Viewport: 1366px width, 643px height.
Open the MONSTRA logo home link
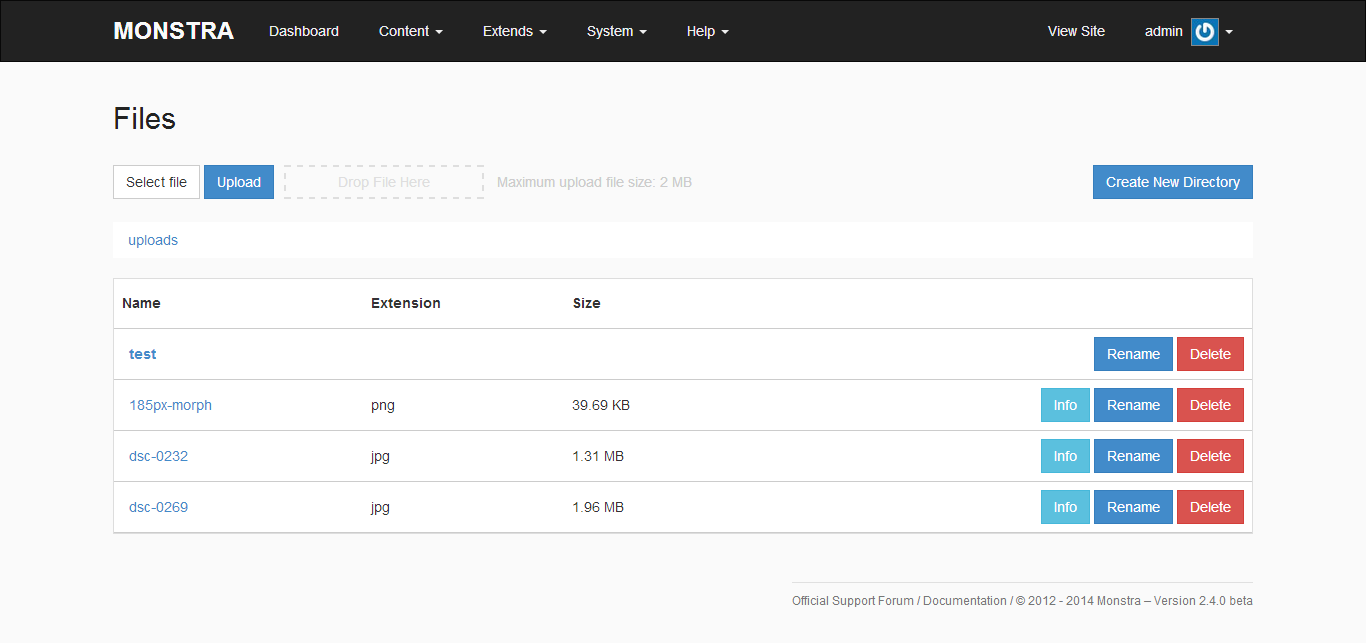[x=173, y=31]
